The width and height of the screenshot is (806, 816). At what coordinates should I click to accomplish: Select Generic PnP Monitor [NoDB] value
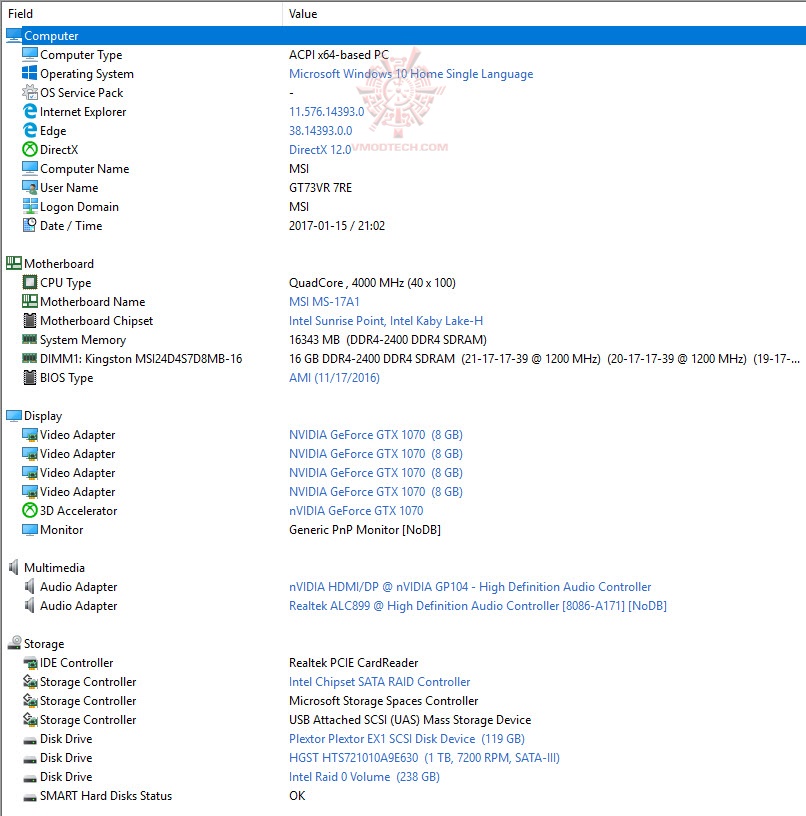[x=365, y=530]
